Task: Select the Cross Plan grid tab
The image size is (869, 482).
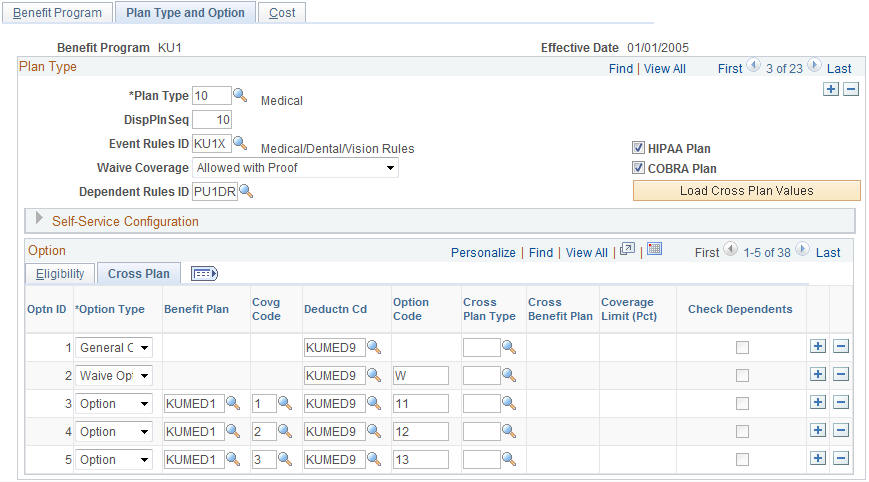Action: click(x=139, y=274)
